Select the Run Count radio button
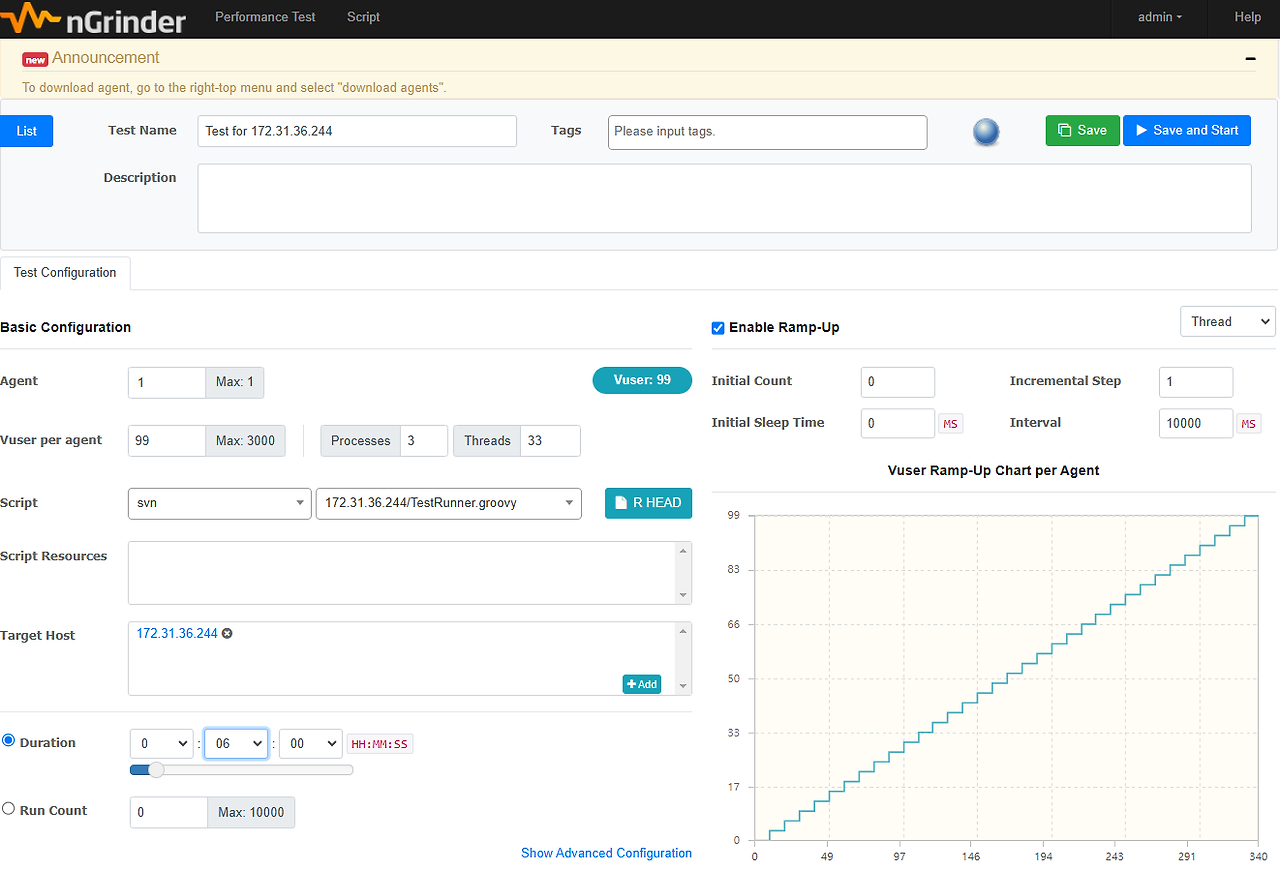This screenshot has width=1280, height=871. [x=9, y=809]
